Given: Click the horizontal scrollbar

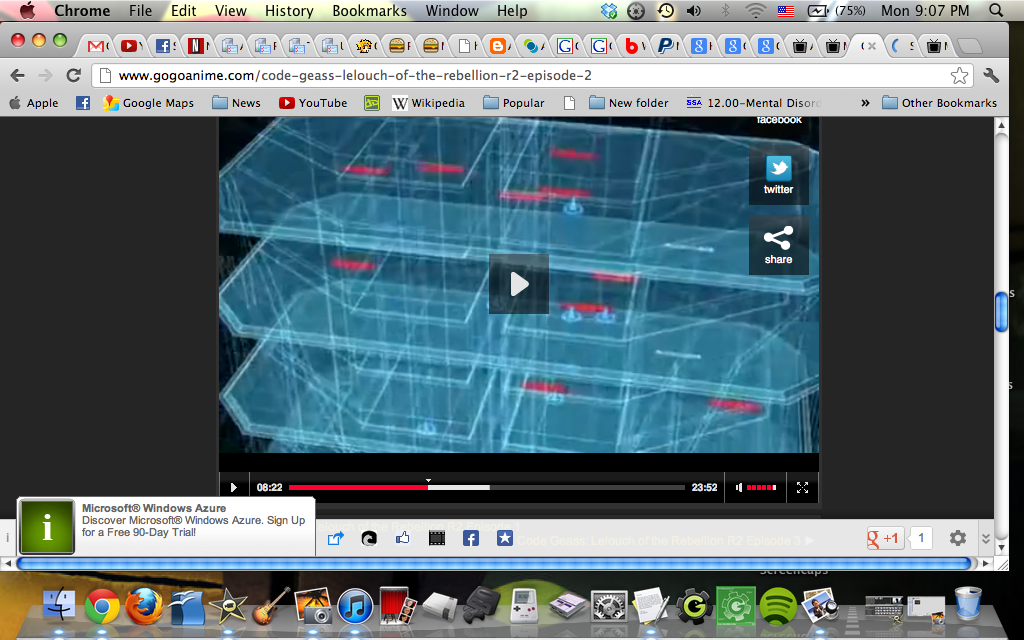Looking at the screenshot, I should click(494, 563).
